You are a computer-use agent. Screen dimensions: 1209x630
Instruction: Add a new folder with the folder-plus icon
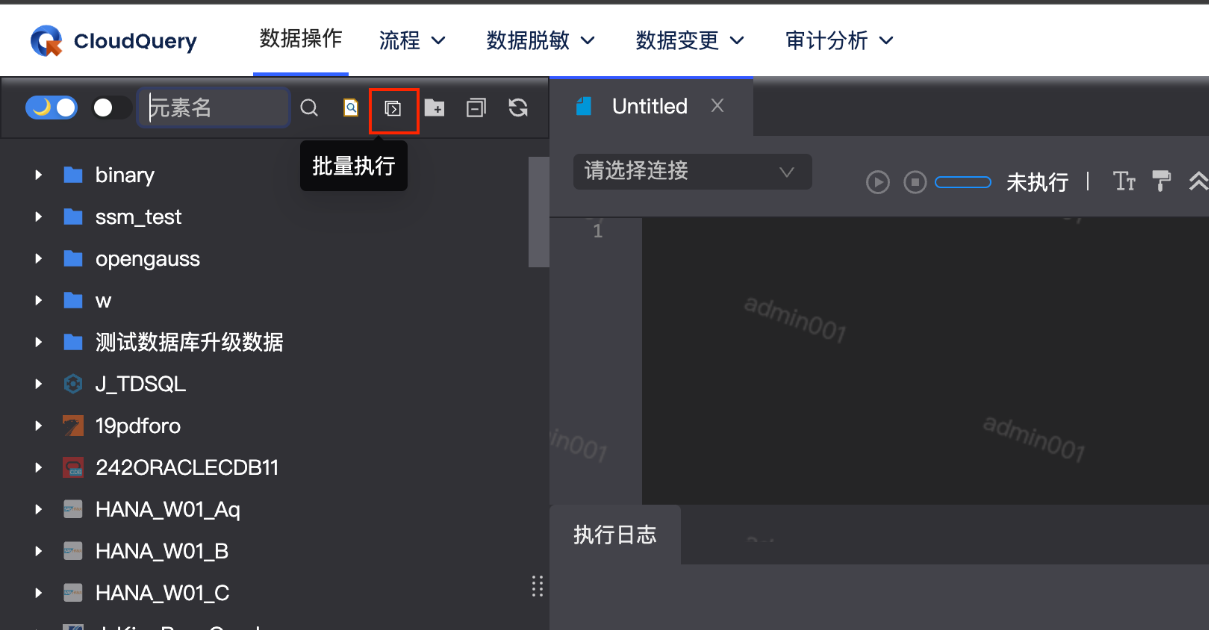click(434, 108)
